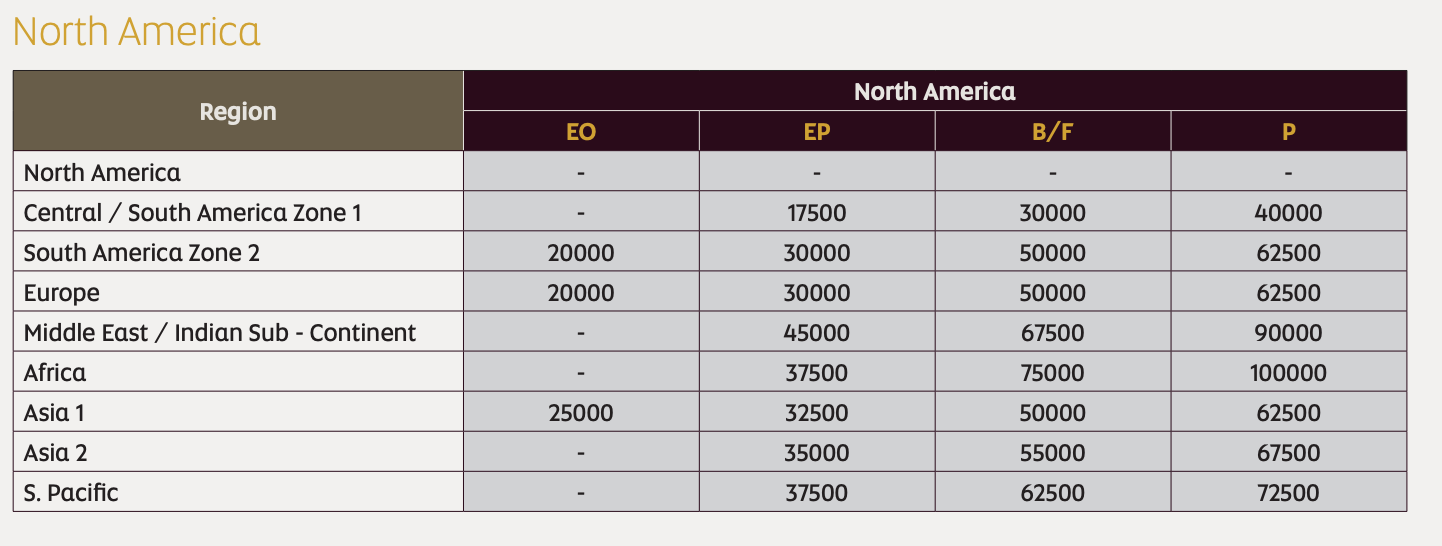The image size is (1442, 546).
Task: Select the Asia 2 row label
Action: 56,453
